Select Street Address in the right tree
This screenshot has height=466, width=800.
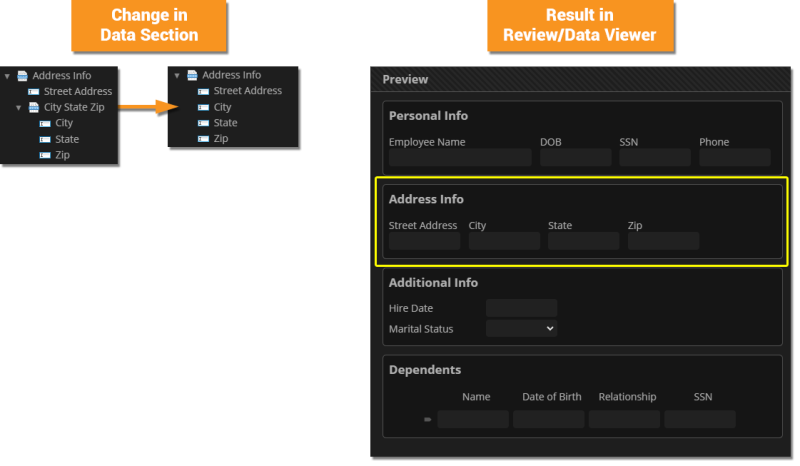(x=247, y=91)
